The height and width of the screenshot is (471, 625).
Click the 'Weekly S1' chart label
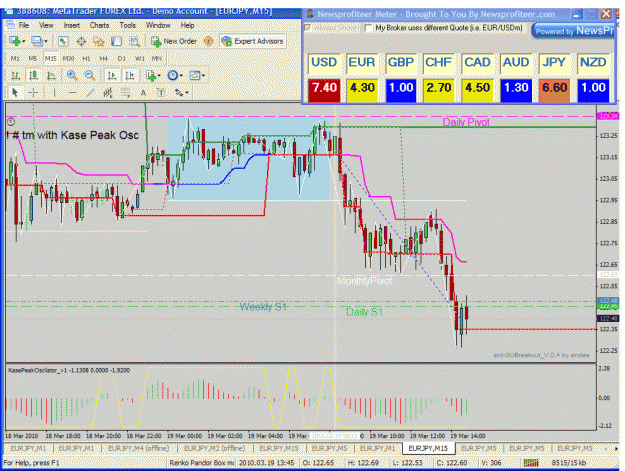point(263,307)
